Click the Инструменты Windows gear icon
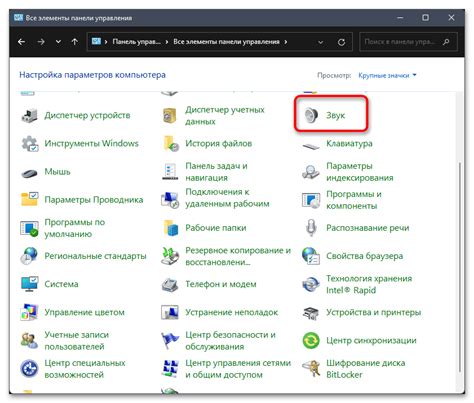 coord(30,144)
